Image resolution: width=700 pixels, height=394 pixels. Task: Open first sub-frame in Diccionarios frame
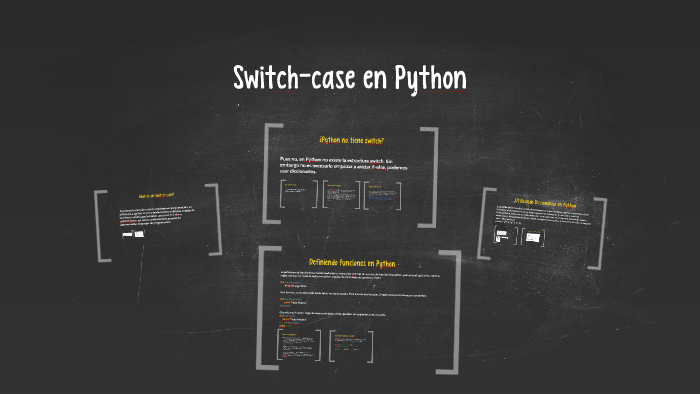click(505, 235)
